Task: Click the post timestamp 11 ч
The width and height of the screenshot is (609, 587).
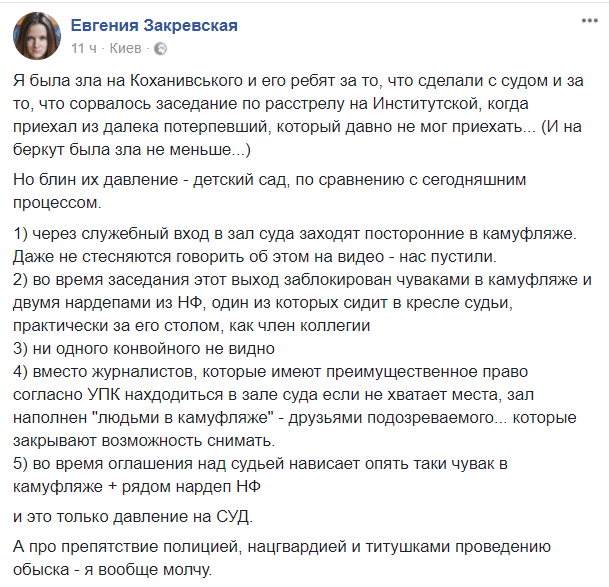Action: (x=84, y=47)
